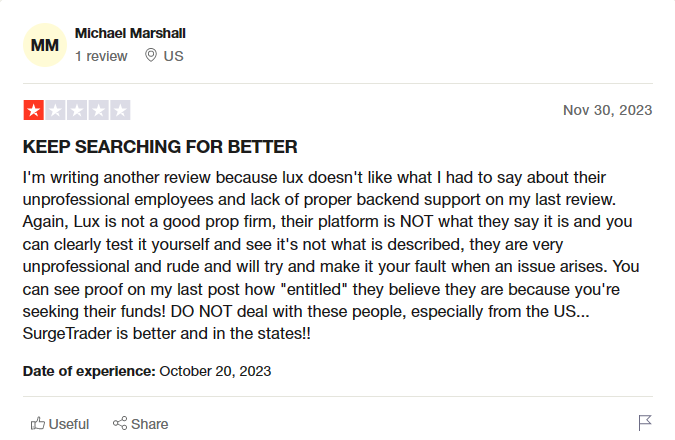Click the review body paragraph text
Image resolution: width=675 pixels, height=440 pixels.
[x=331, y=255]
